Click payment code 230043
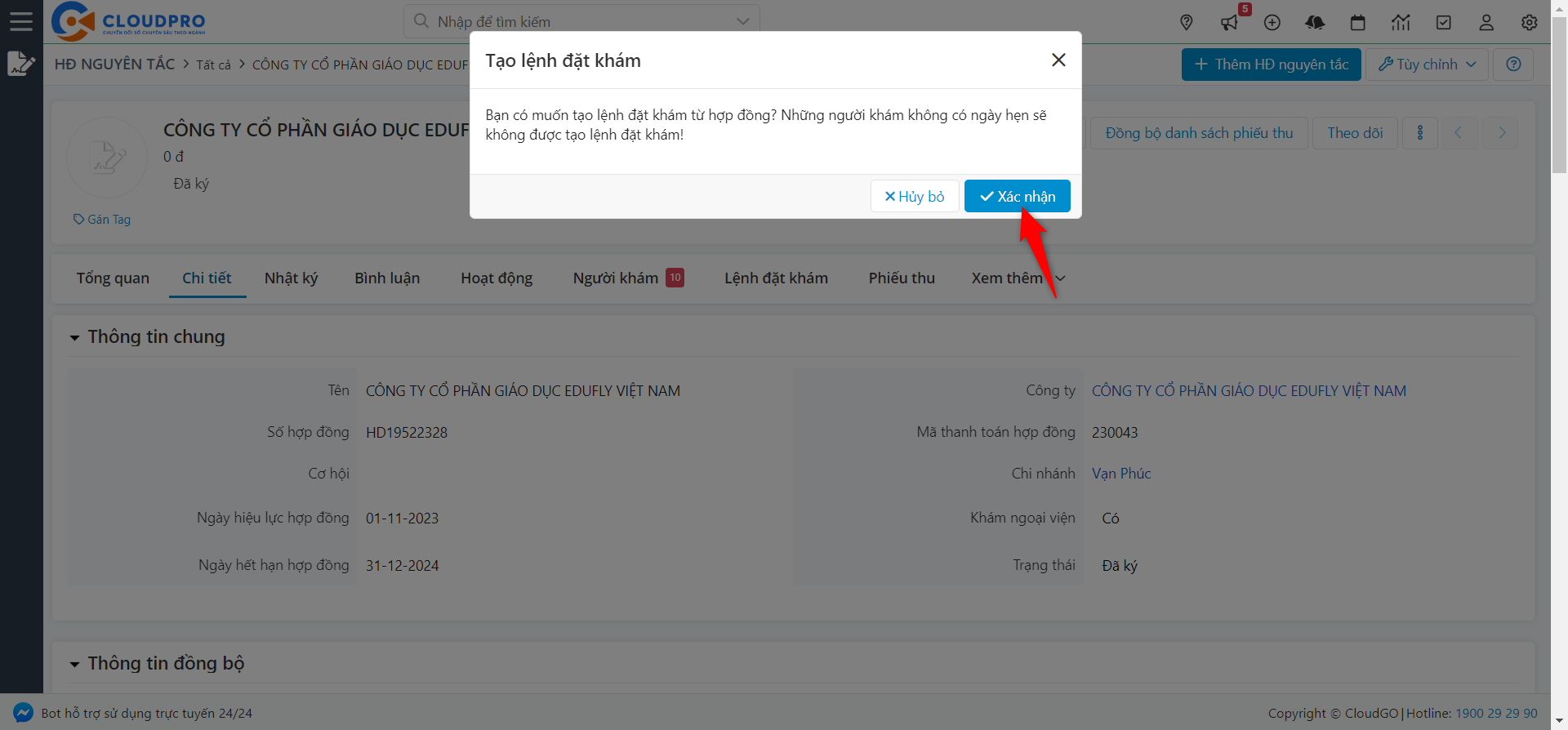This screenshot has height=730, width=1568. tap(1115, 433)
